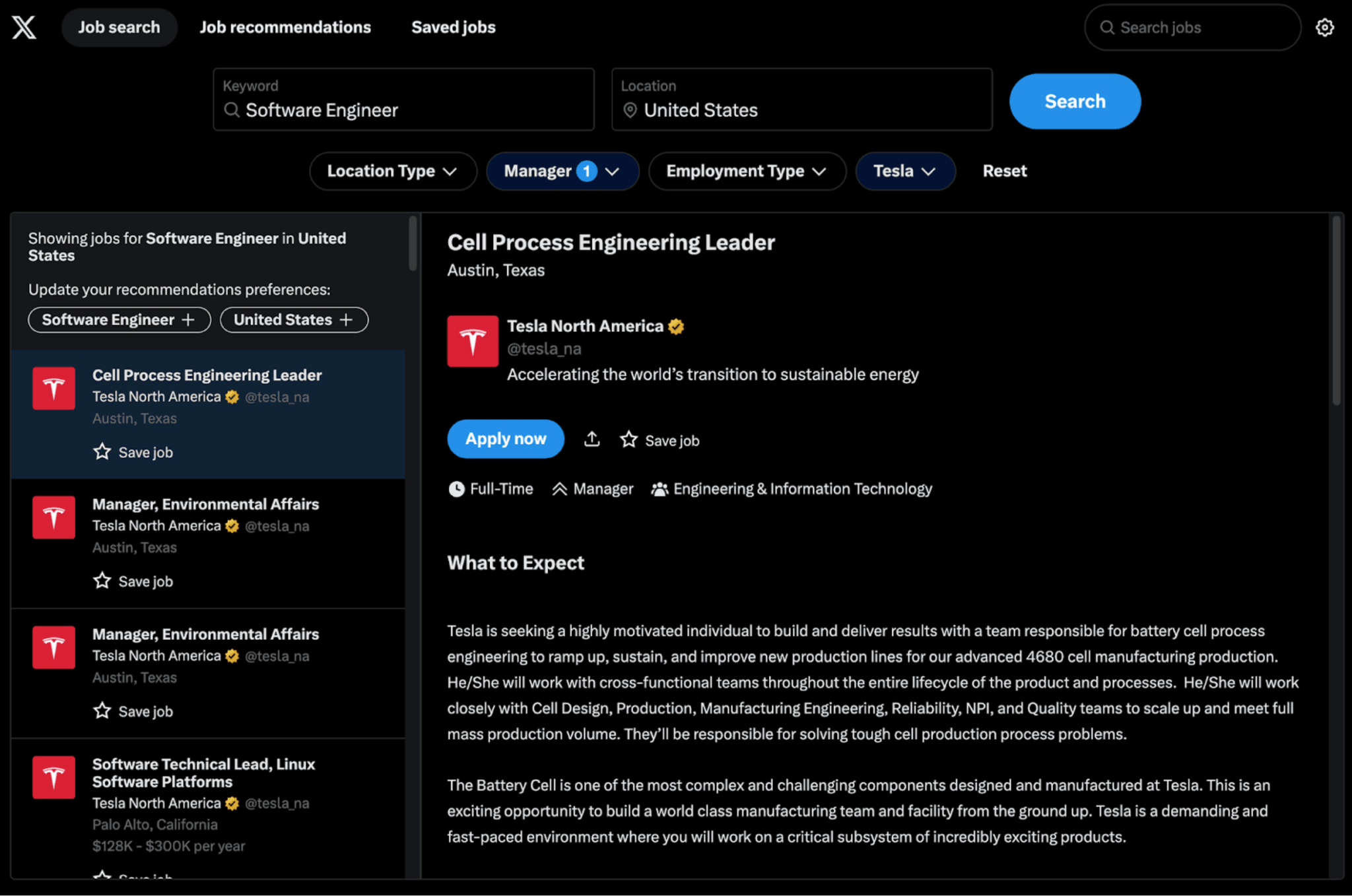Click the share icon next to Apply now
The height and width of the screenshot is (896, 1352).
tap(592, 439)
